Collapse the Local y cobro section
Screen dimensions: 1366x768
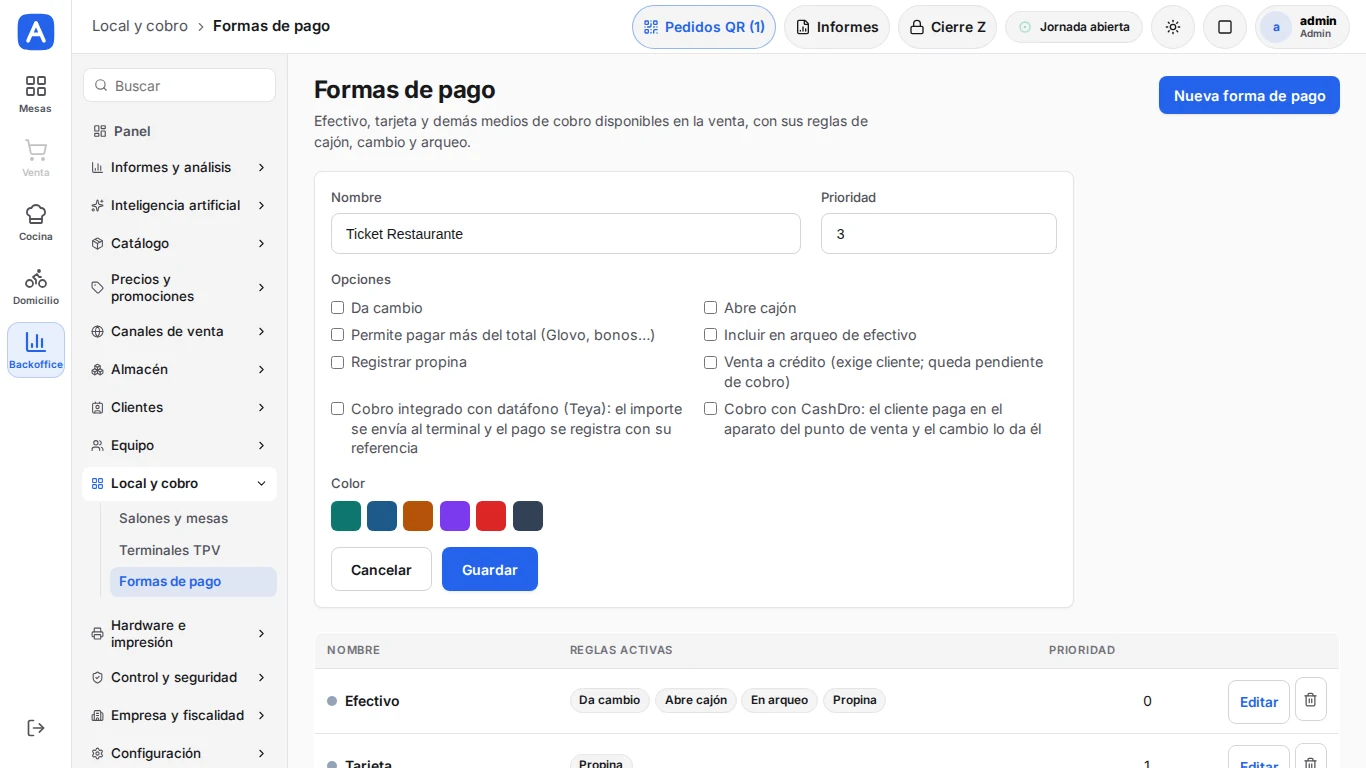tap(179, 483)
